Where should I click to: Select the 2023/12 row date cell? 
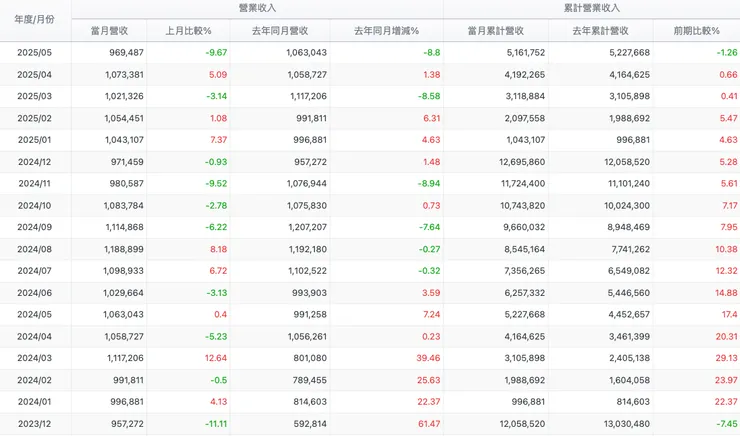pos(34,424)
